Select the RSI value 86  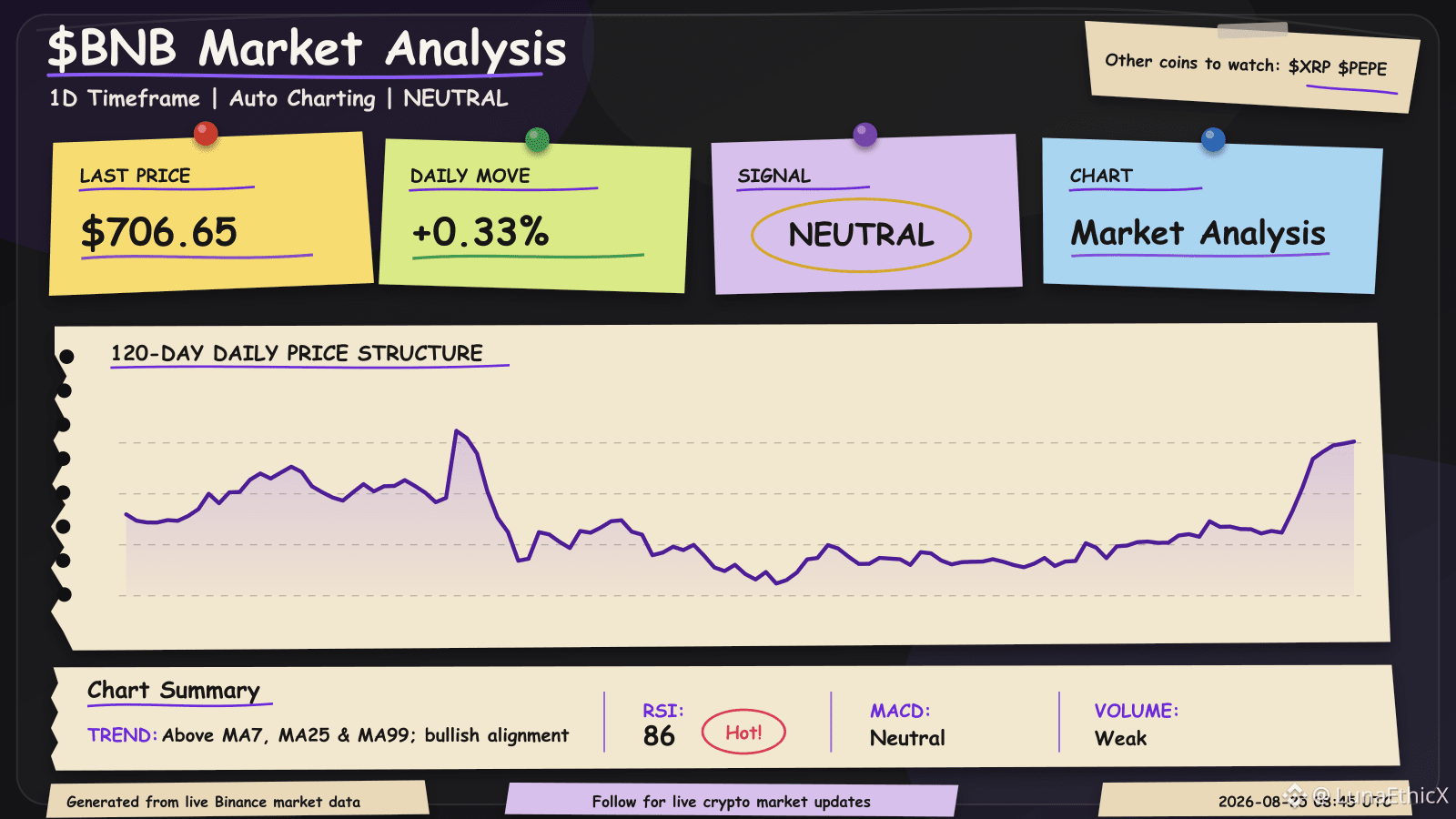pos(659,736)
